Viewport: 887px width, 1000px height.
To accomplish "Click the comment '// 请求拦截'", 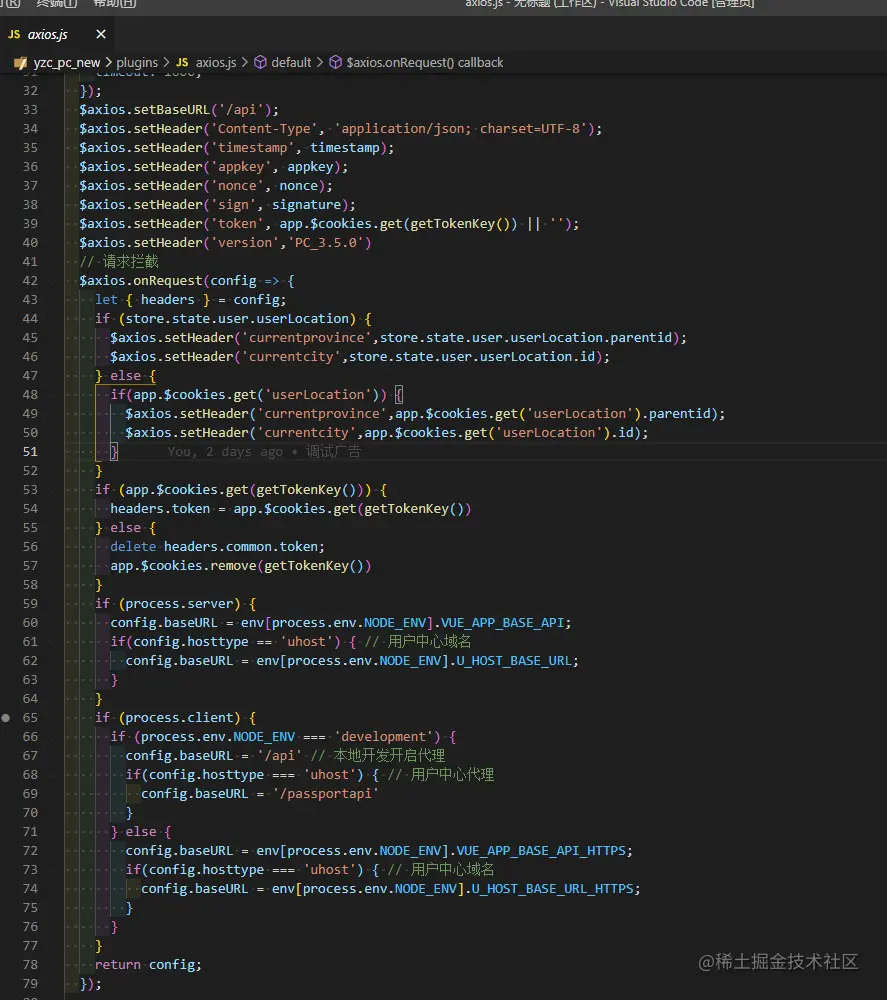I will coord(119,261).
